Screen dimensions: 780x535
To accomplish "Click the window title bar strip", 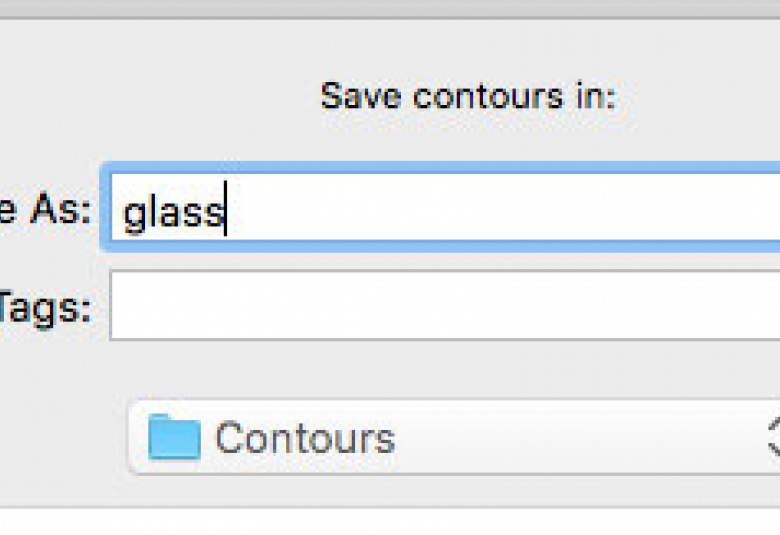I will tap(390, 8).
